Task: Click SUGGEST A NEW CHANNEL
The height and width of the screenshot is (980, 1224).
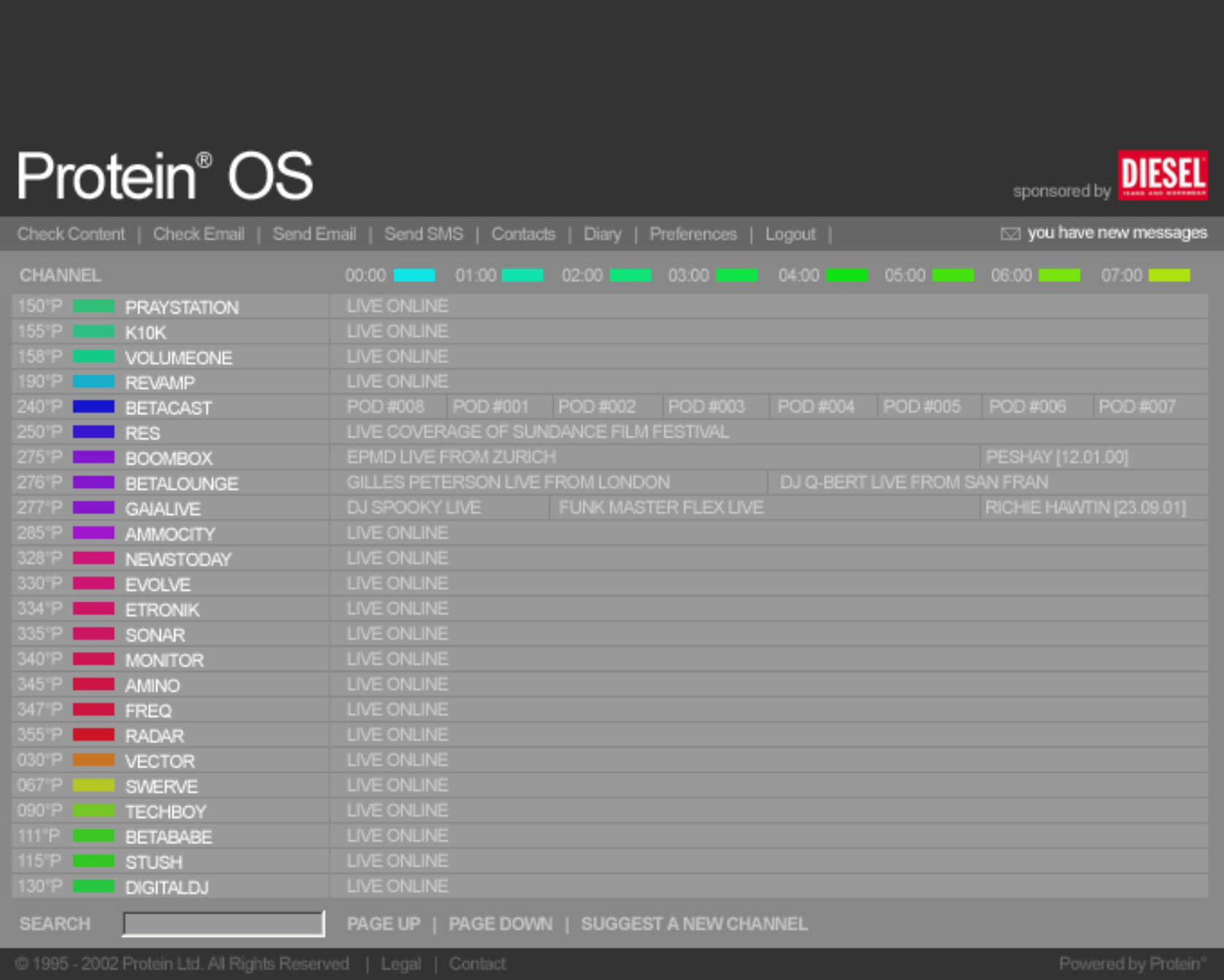Action: tap(694, 924)
